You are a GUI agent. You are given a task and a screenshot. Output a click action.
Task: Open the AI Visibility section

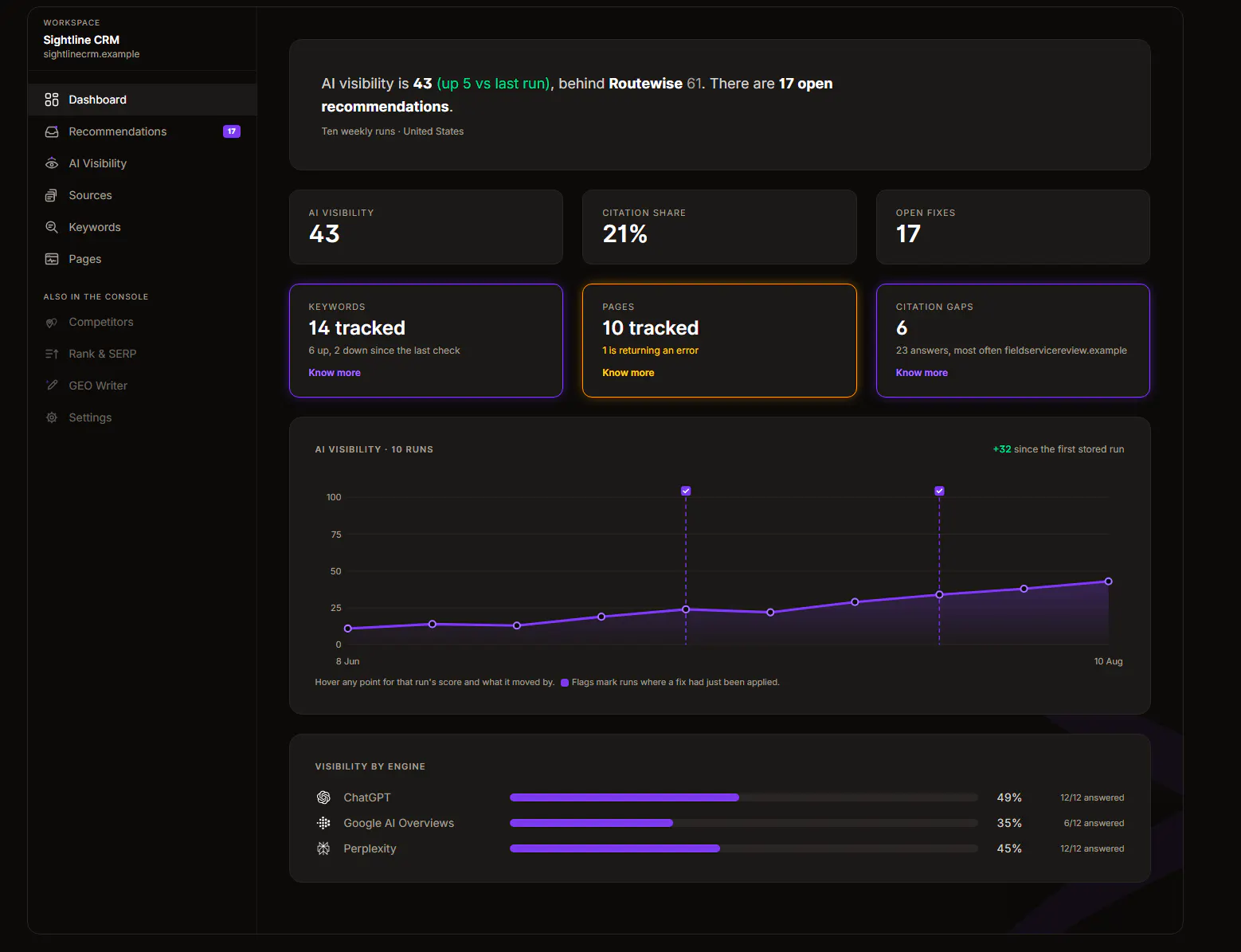pyautogui.click(x=143, y=163)
